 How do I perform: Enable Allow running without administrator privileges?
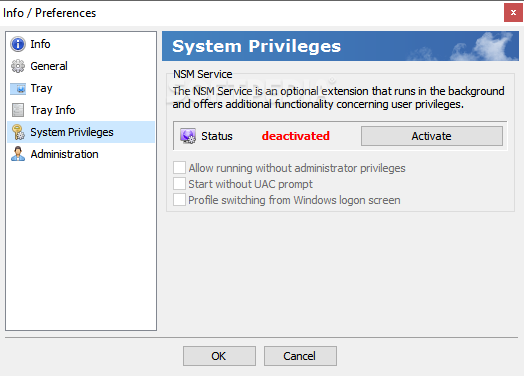click(179, 168)
